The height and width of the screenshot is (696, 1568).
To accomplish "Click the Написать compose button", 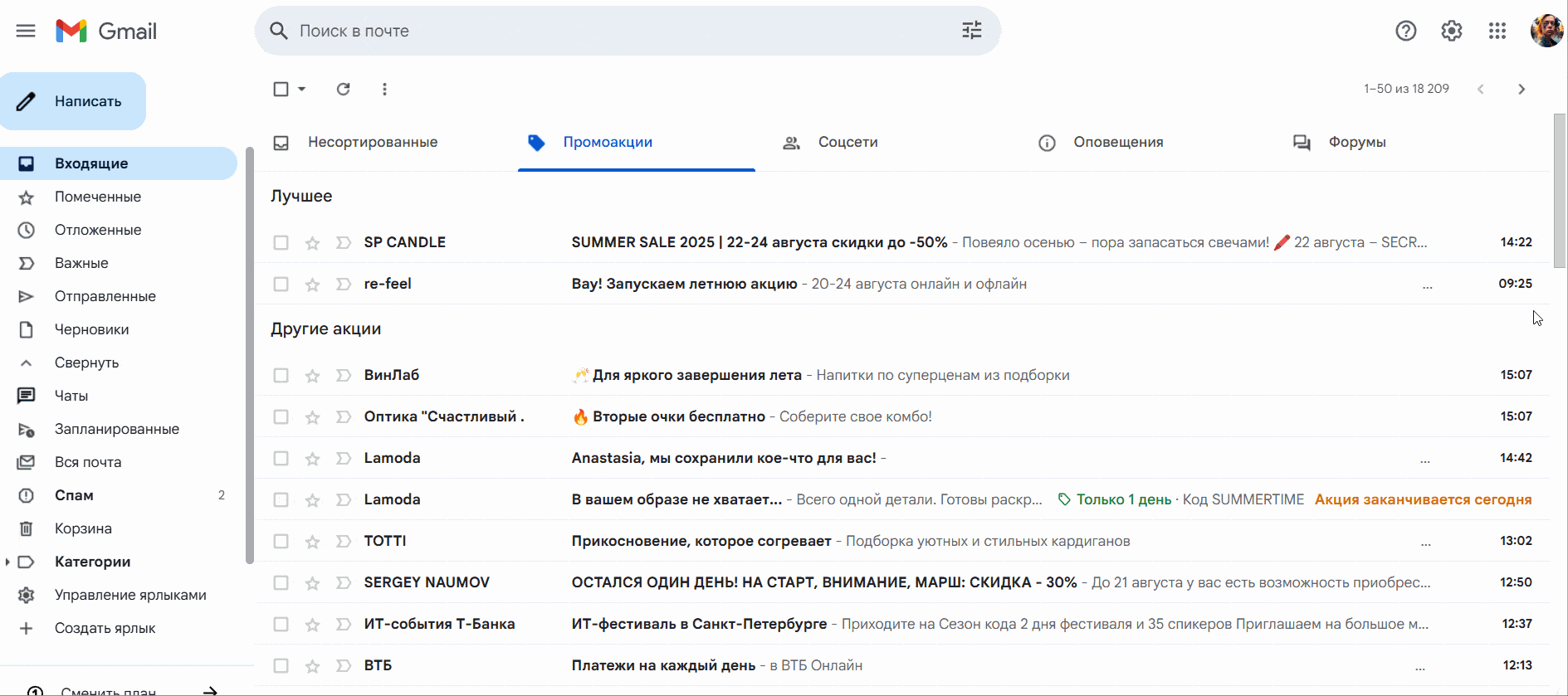I will tap(74, 101).
